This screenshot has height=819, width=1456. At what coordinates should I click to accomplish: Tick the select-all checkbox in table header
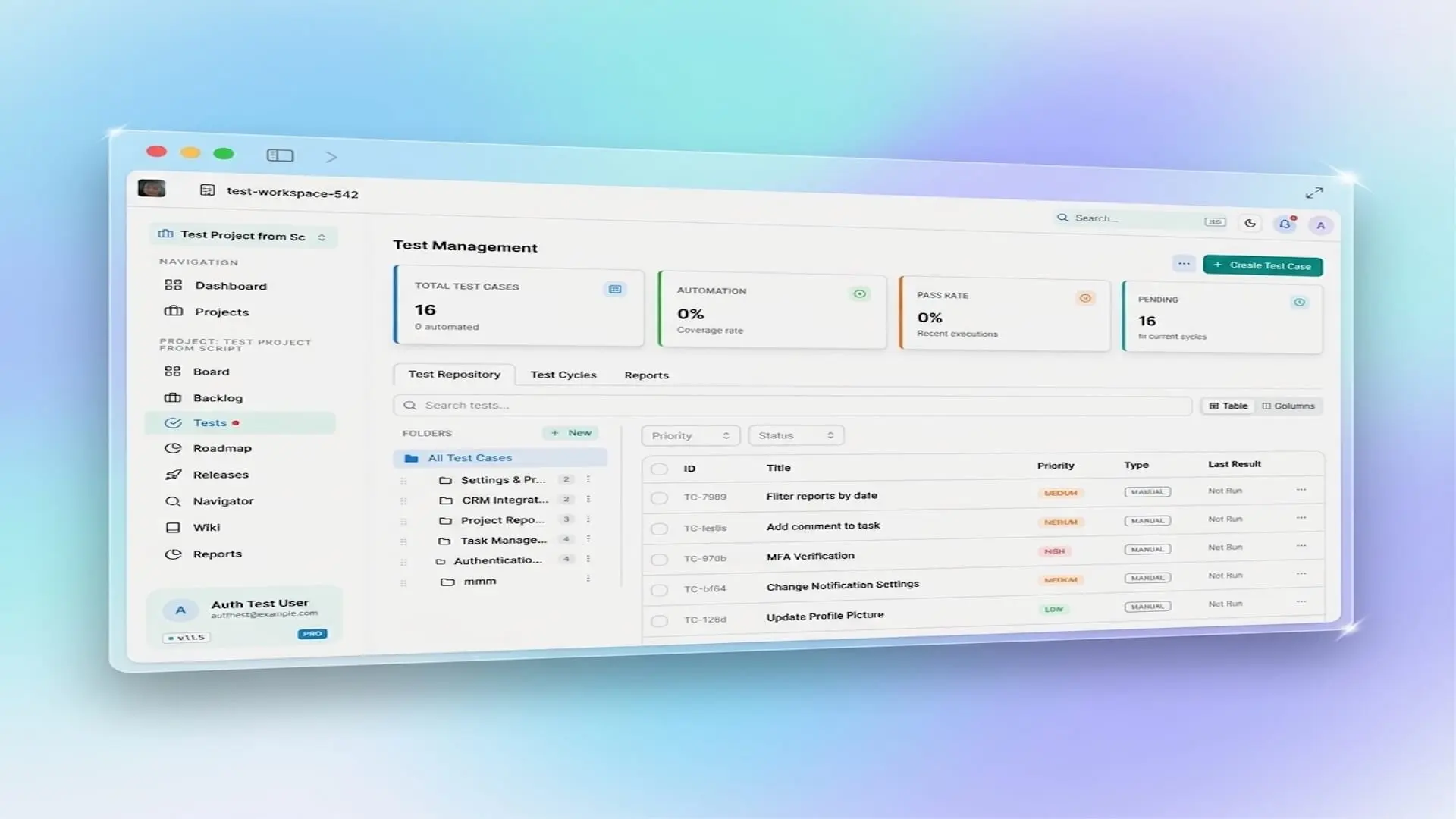pos(660,469)
